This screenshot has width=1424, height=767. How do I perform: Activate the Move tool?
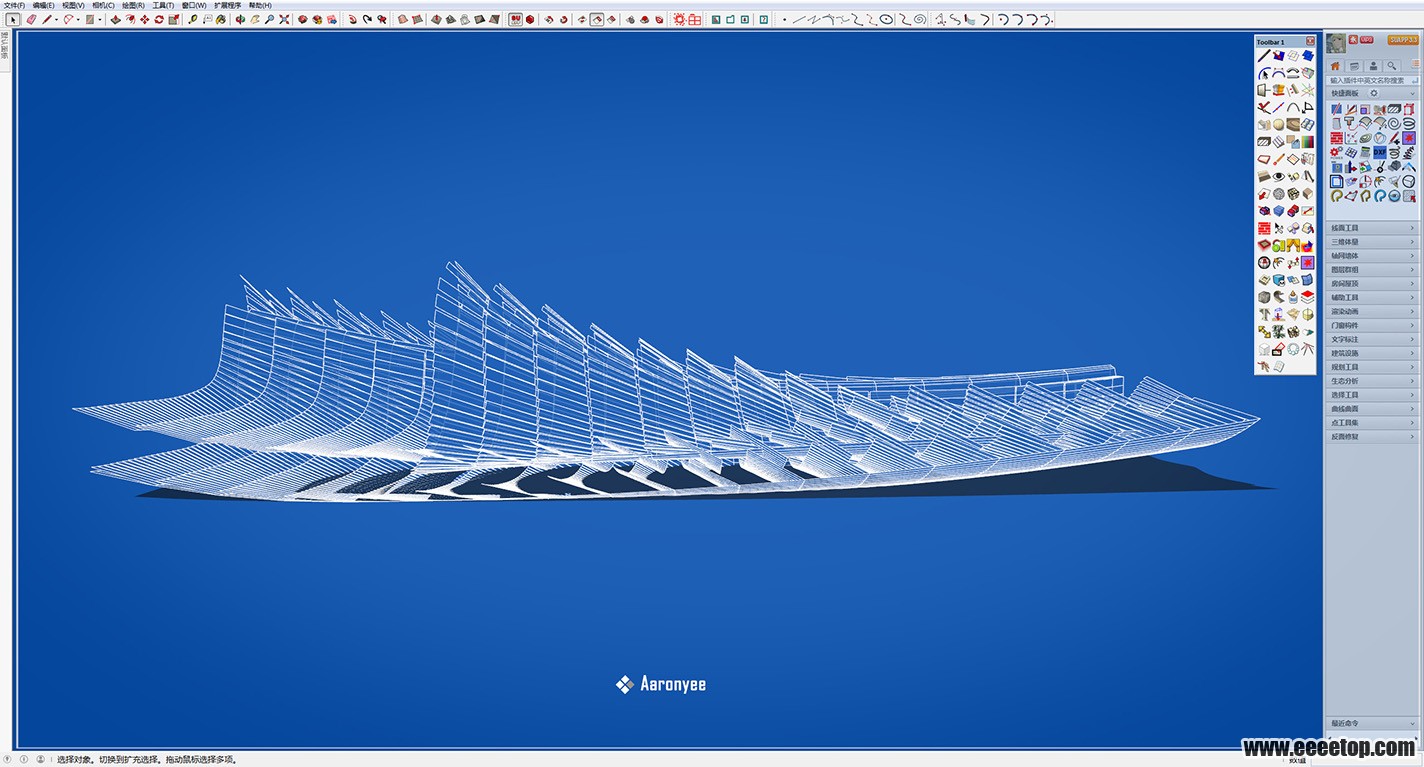[x=144, y=19]
